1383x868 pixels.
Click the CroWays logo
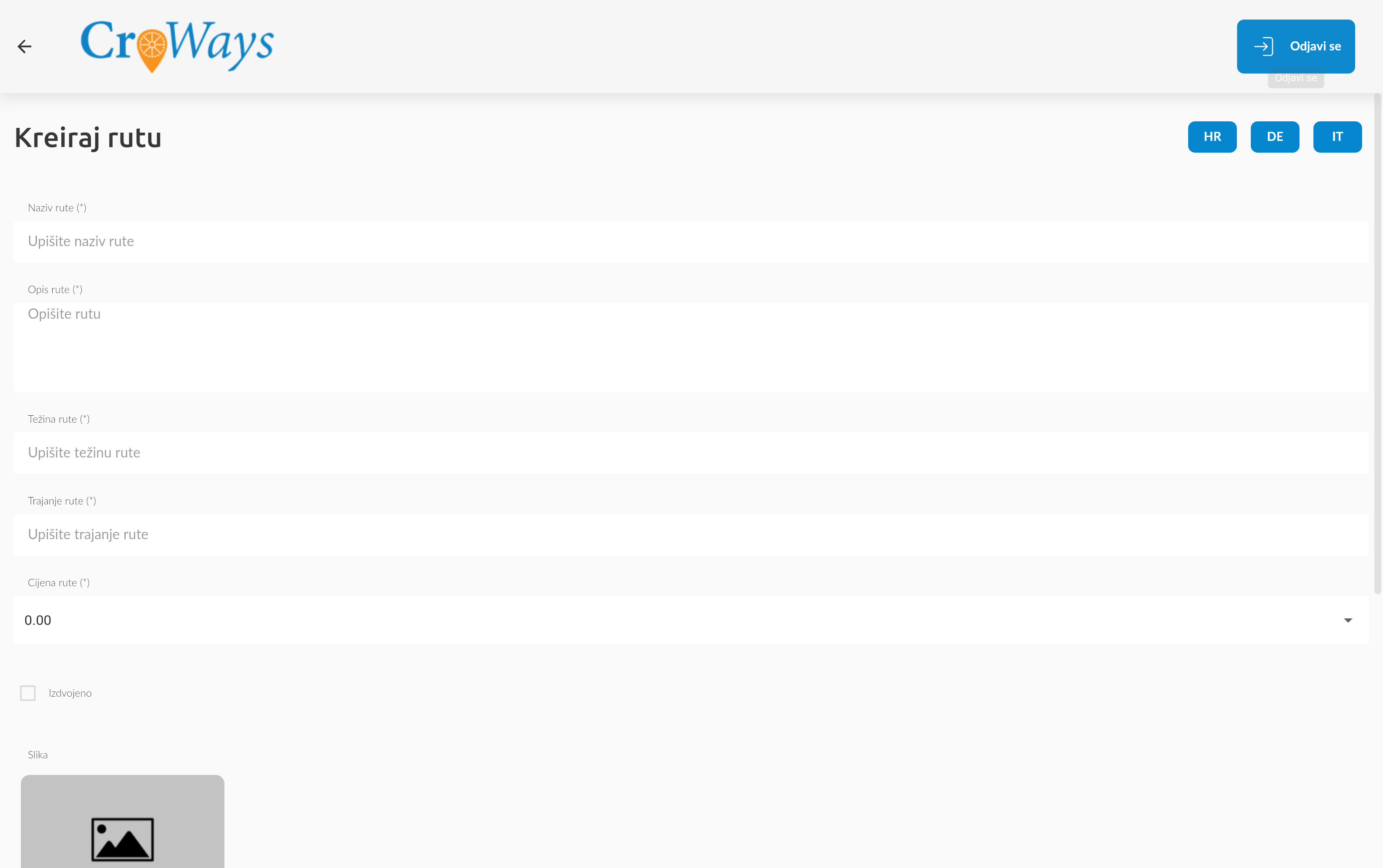coord(177,46)
